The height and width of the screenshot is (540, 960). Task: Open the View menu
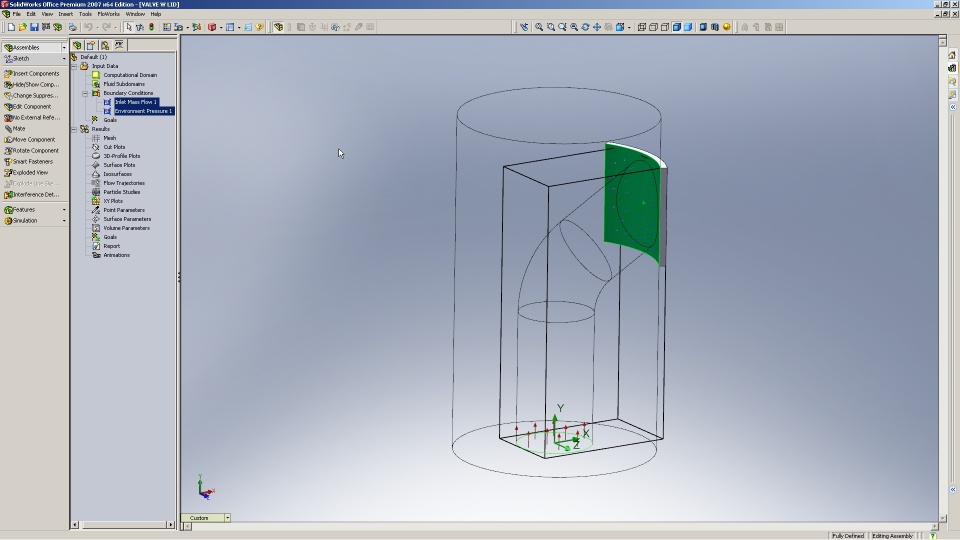point(47,13)
